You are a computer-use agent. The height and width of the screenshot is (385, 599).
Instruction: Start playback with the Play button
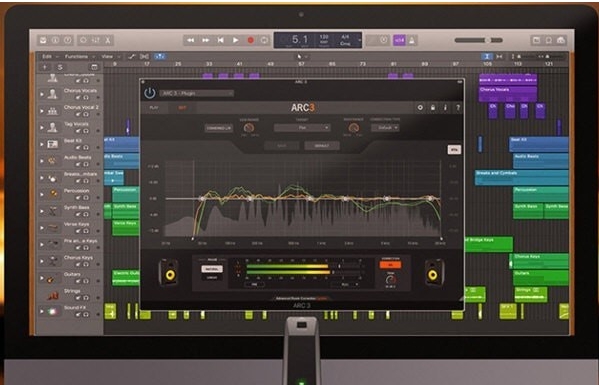pyautogui.click(x=235, y=40)
